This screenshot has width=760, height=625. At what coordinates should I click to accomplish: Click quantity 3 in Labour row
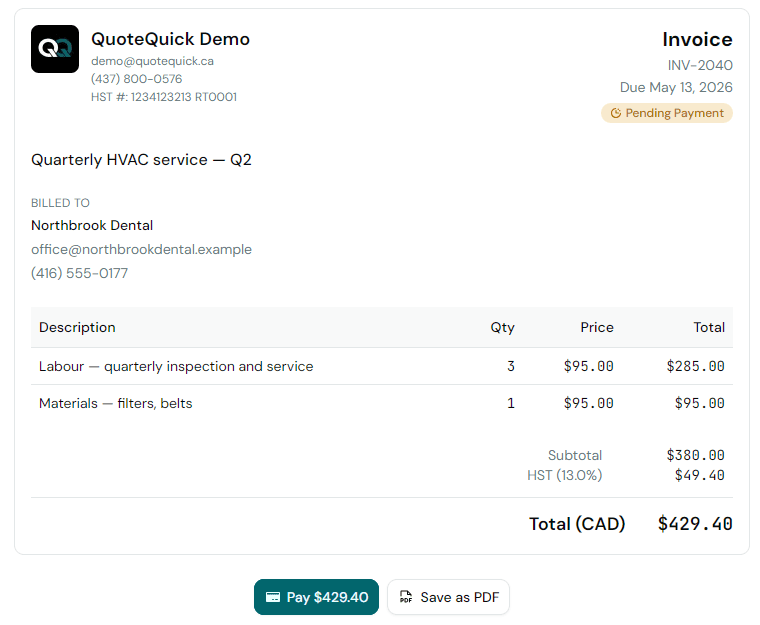tap(511, 366)
